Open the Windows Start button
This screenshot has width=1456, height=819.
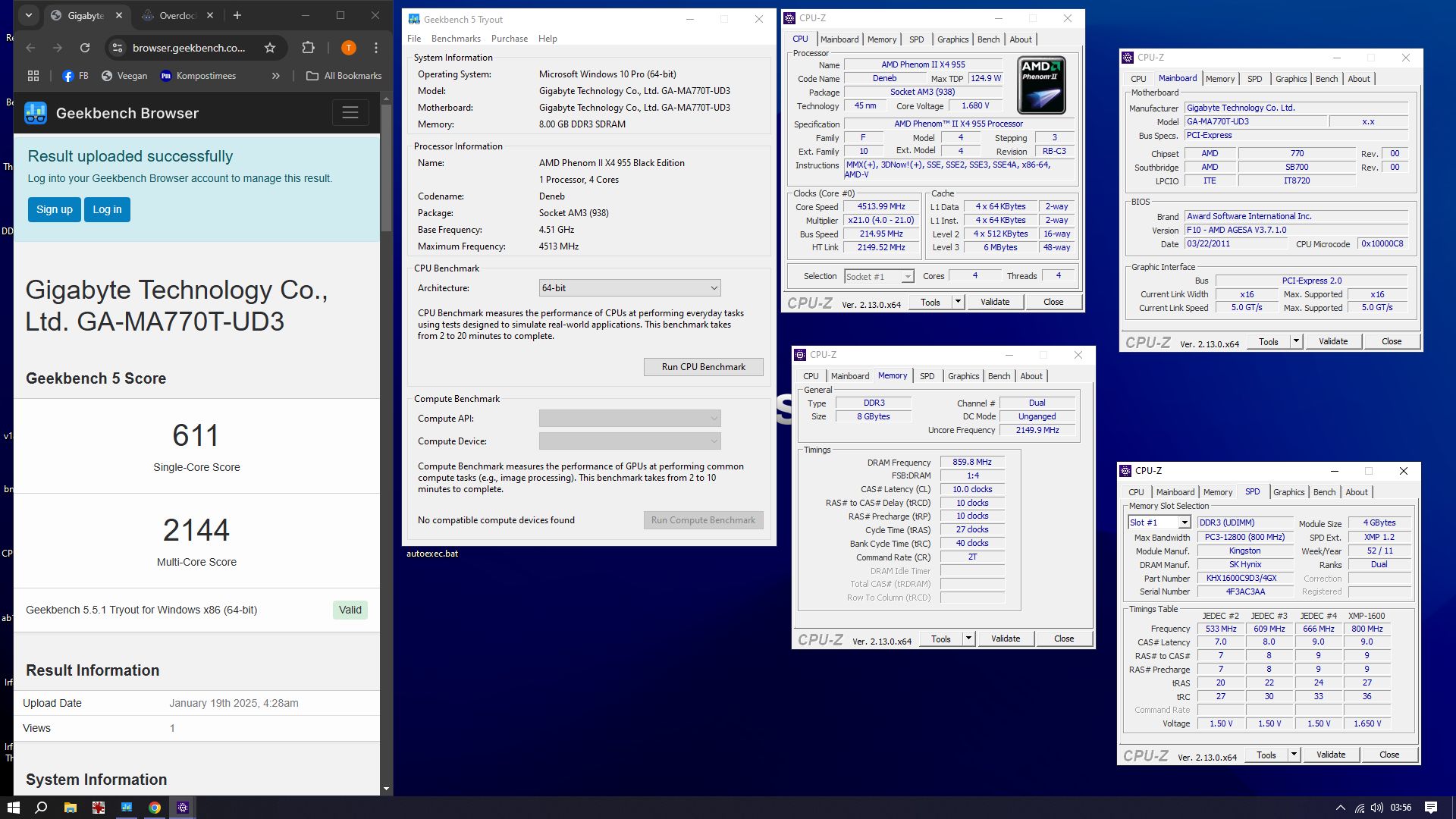(13, 808)
